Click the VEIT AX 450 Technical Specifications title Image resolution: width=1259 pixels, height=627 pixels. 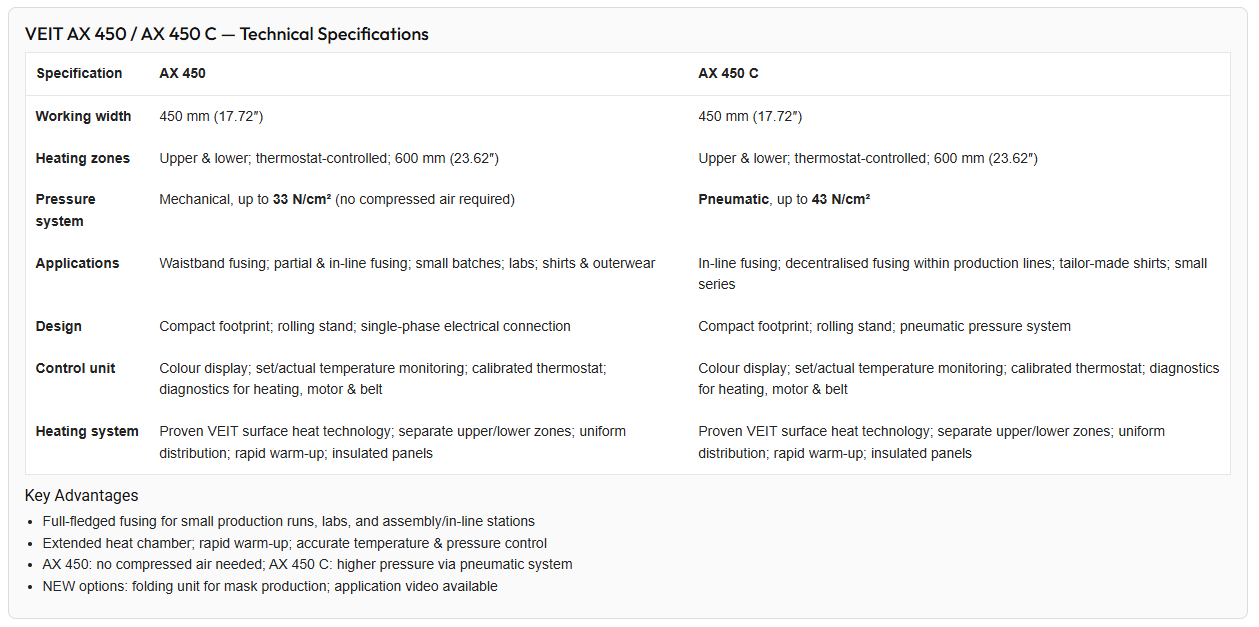click(x=227, y=34)
